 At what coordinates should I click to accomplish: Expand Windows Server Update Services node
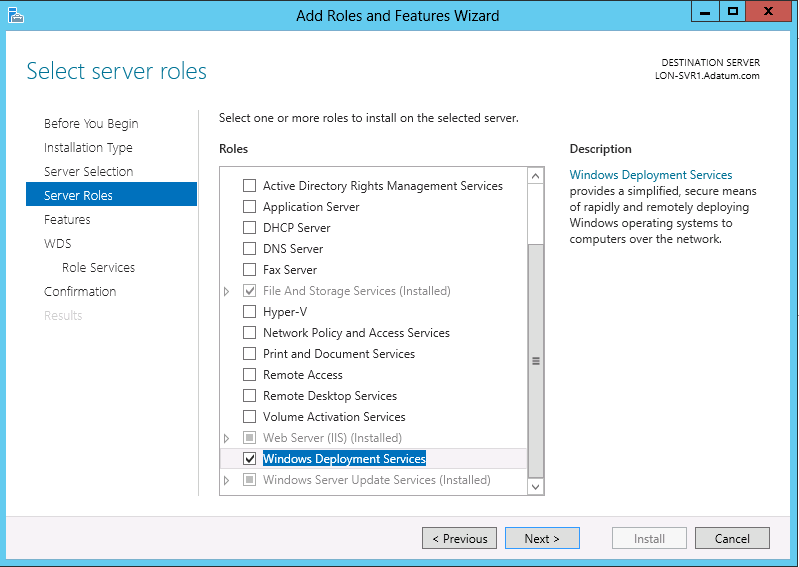tap(227, 480)
